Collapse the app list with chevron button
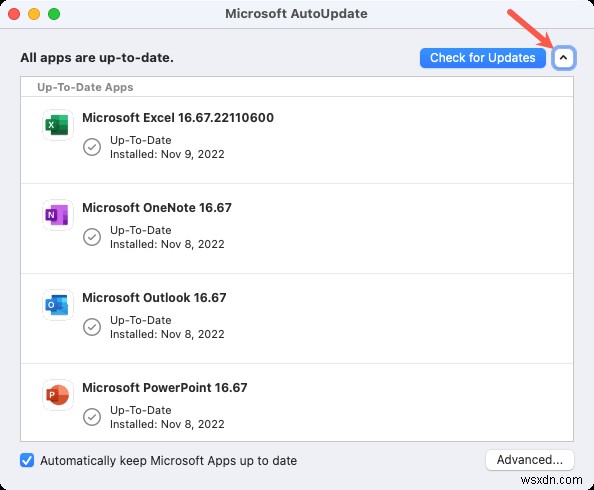The width and height of the screenshot is (594, 490). (x=563, y=58)
